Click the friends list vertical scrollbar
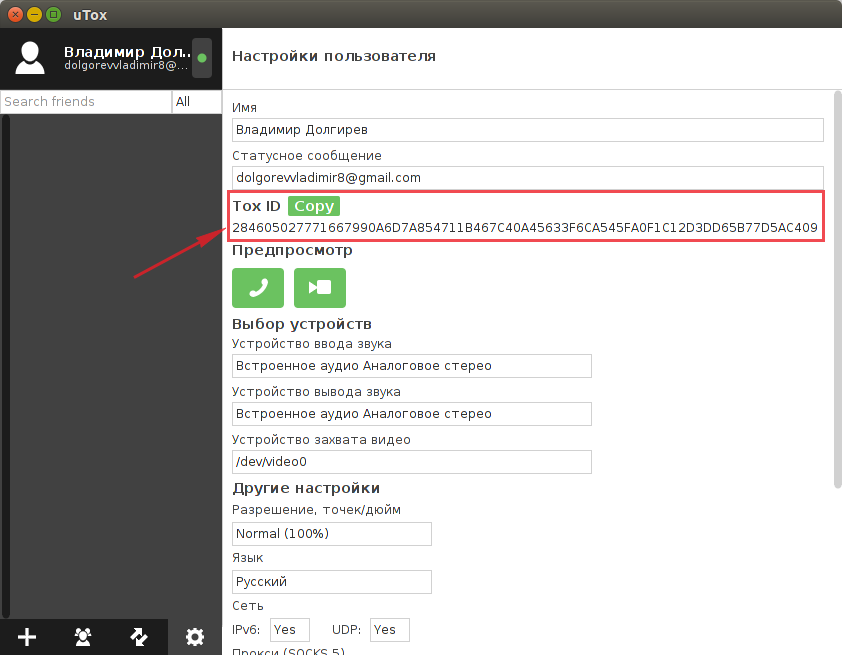Viewport: 842px width, 655px height. coord(6,366)
